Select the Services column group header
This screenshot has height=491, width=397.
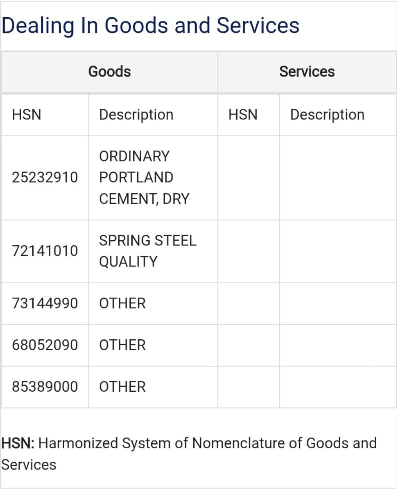point(307,72)
